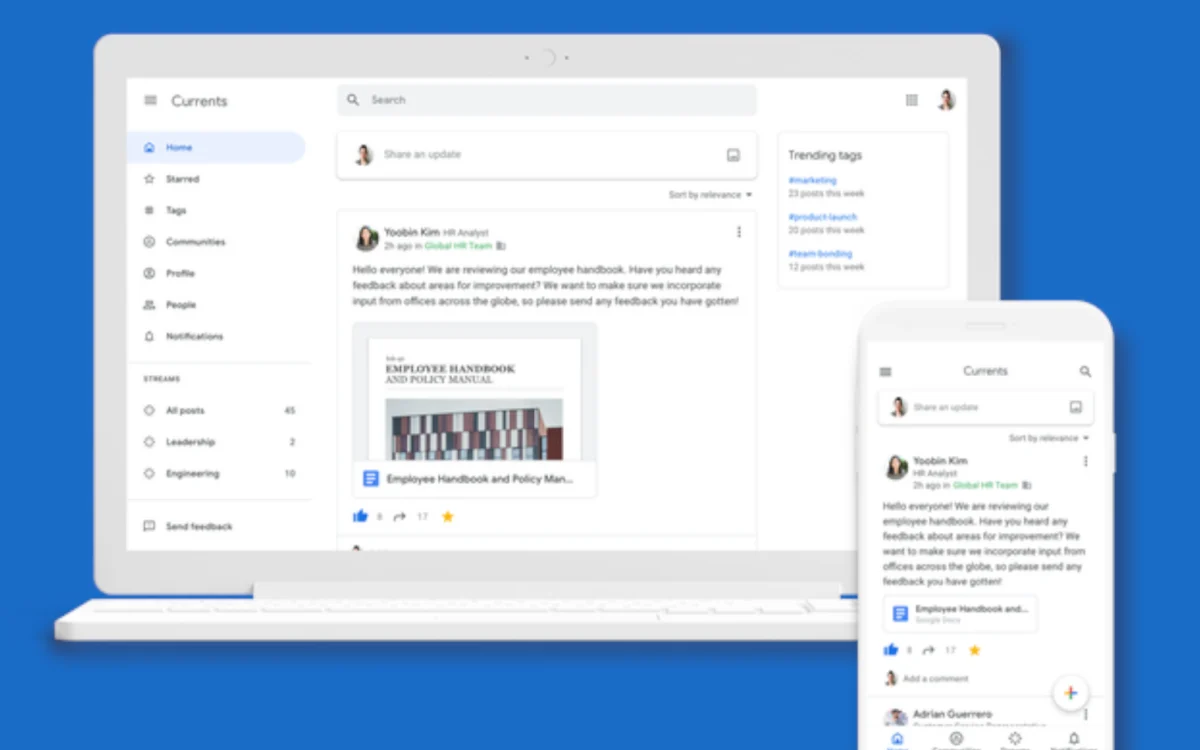Screen dimensions: 1200x750
Task: Tap Add a comment on the phone
Action: click(935, 679)
